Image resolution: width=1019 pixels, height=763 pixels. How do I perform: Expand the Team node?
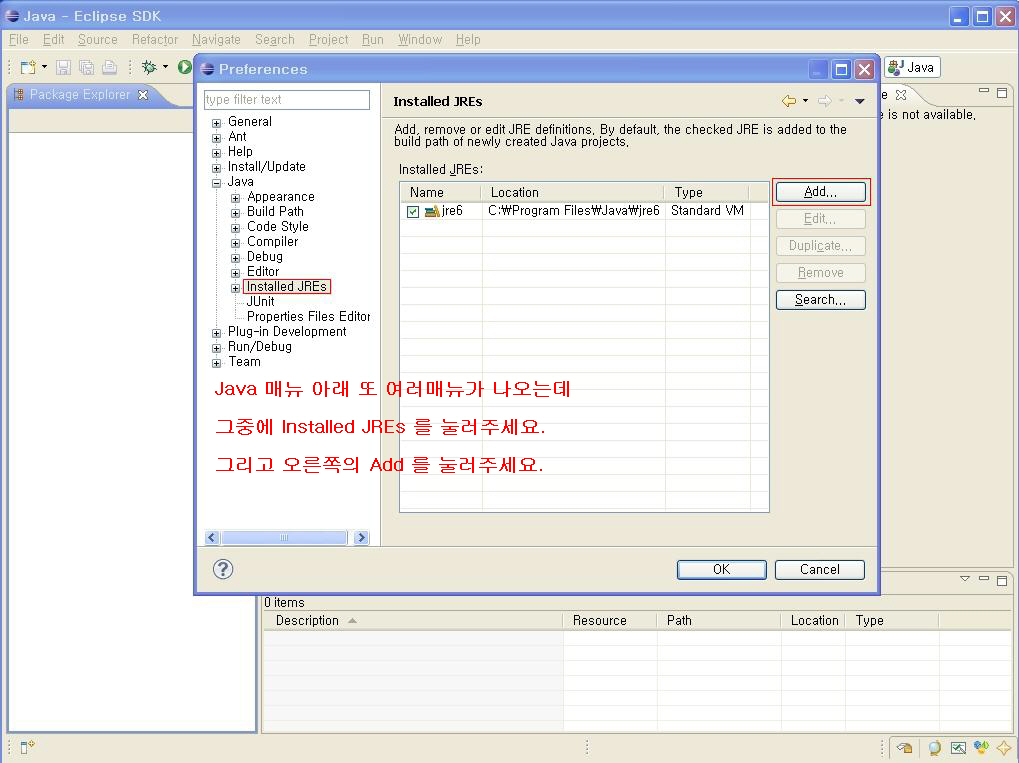click(216, 363)
